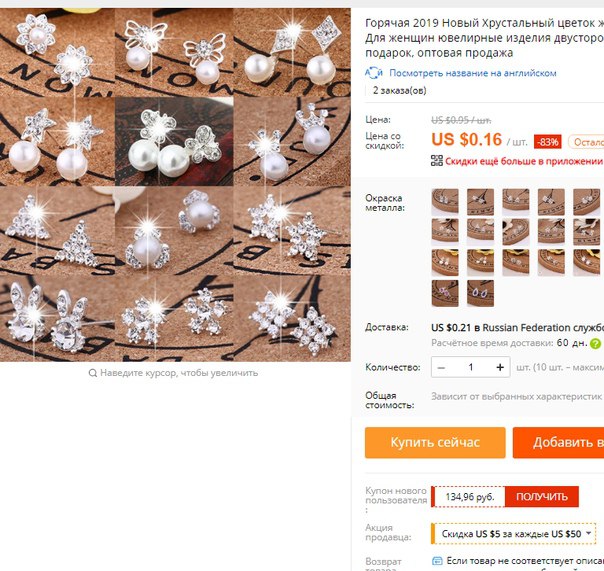Screen dimensions: 604x571
Task: Open Посмотреть название на английском link
Action: [x=473, y=73]
